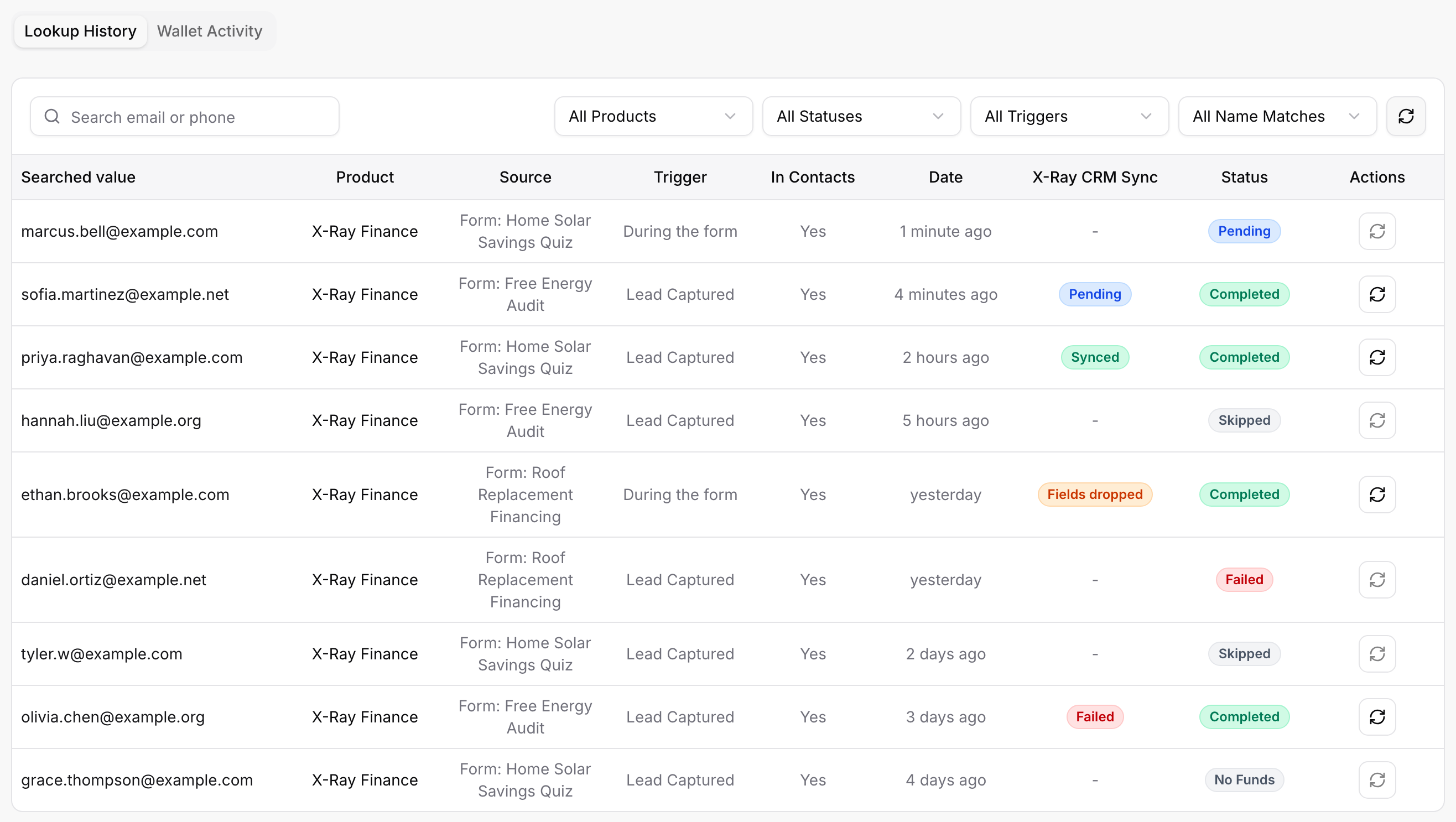The image size is (1456, 822).
Task: Retry lookup for sofia.martinez@example.net
Action: (1377, 294)
